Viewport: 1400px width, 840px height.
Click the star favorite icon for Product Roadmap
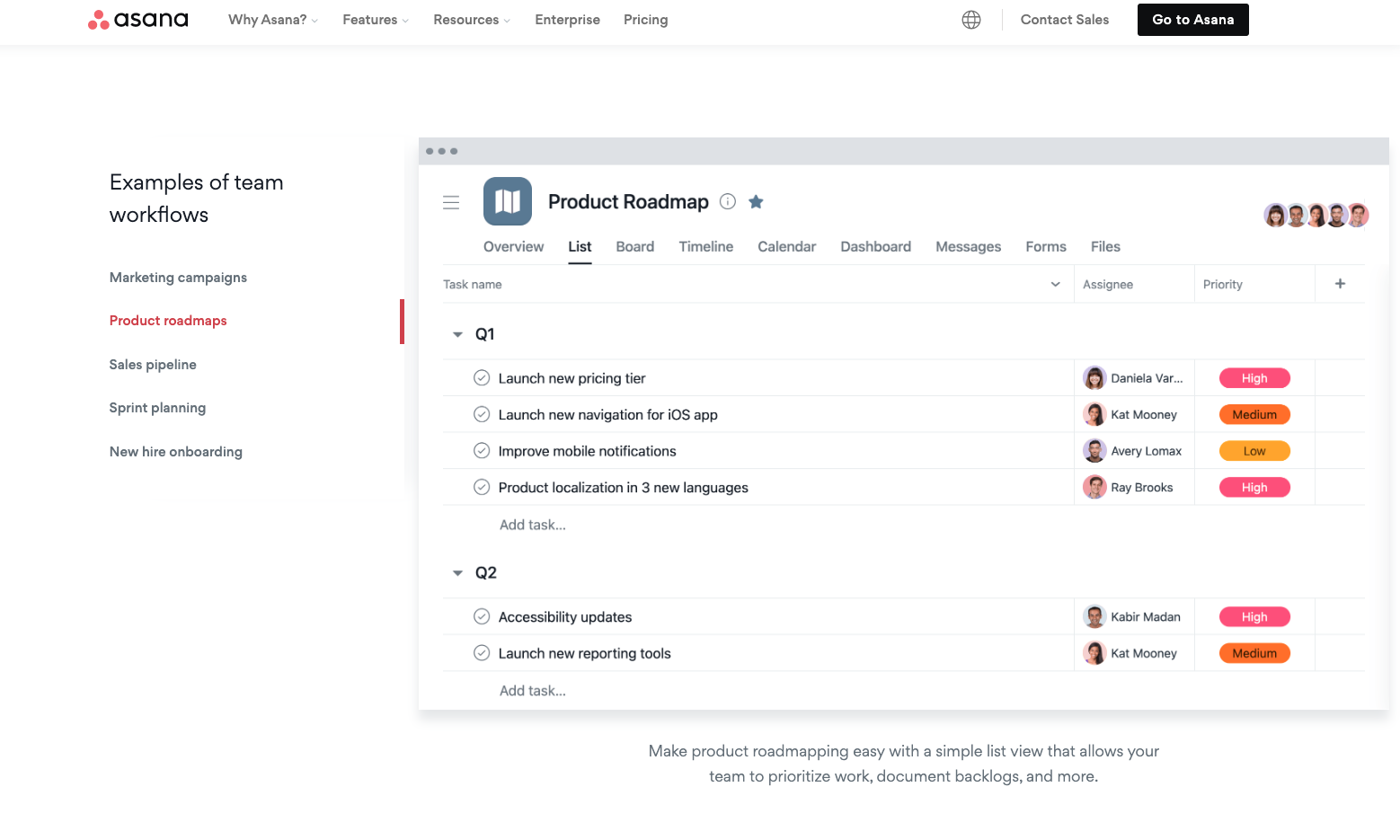[756, 202]
